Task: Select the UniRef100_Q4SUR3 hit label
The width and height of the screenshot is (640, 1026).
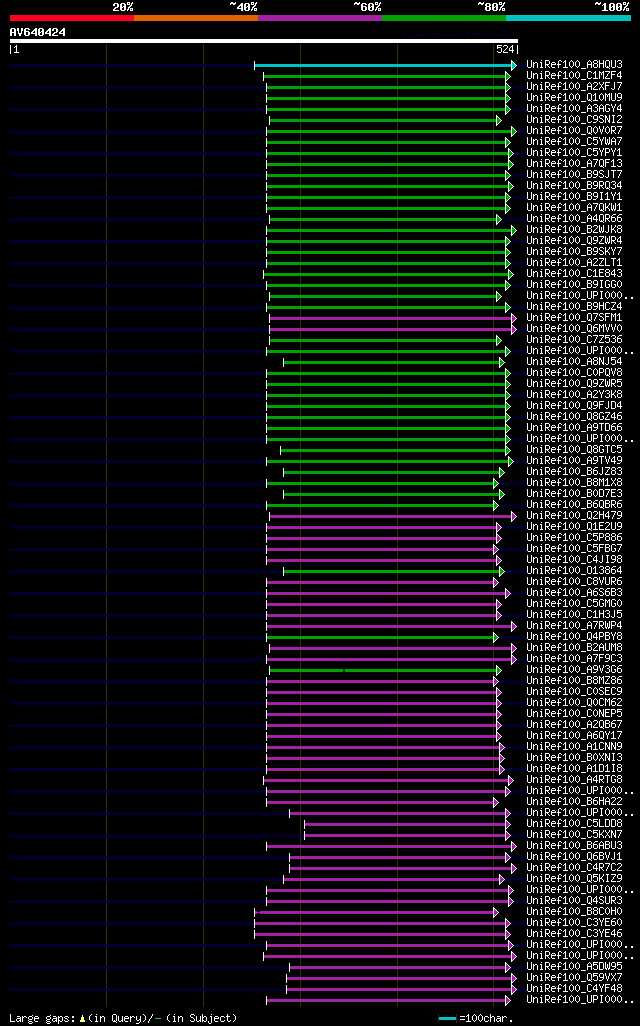Action: click(575, 900)
